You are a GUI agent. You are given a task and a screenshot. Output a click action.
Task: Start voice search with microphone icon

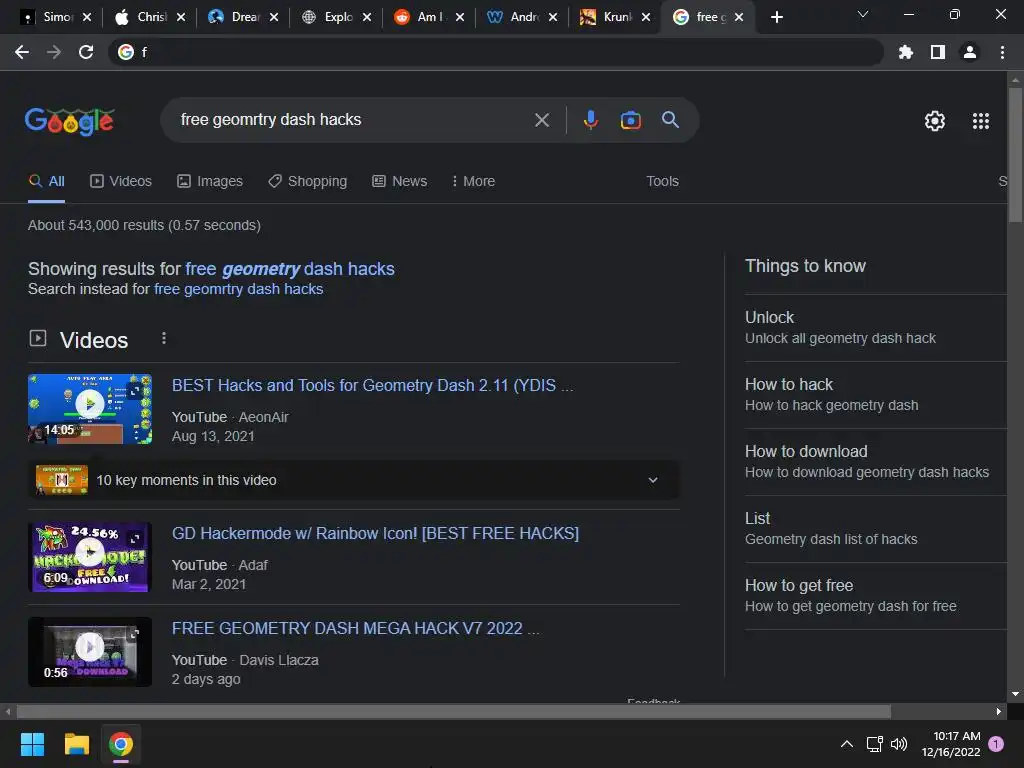click(590, 120)
